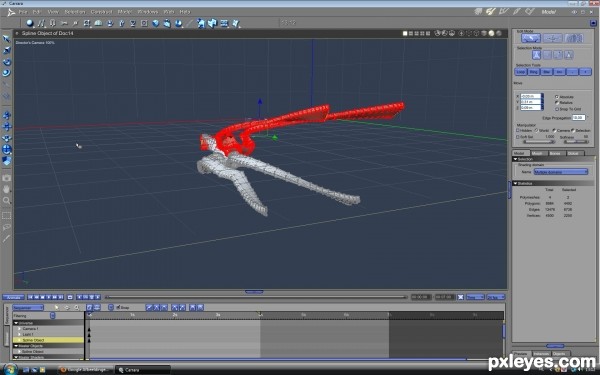
Task: Select the second Edit Mode button
Action: pyautogui.click(x=553, y=38)
